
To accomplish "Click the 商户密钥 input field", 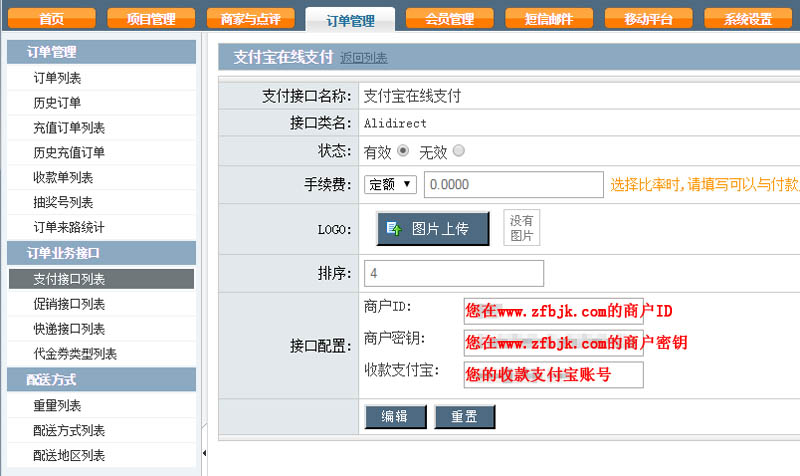I will click(x=554, y=343).
